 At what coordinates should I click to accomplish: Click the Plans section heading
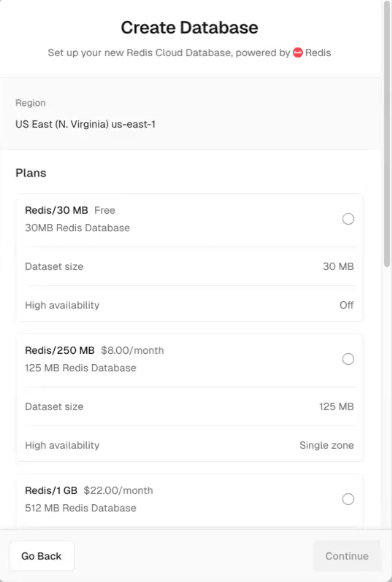point(31,173)
